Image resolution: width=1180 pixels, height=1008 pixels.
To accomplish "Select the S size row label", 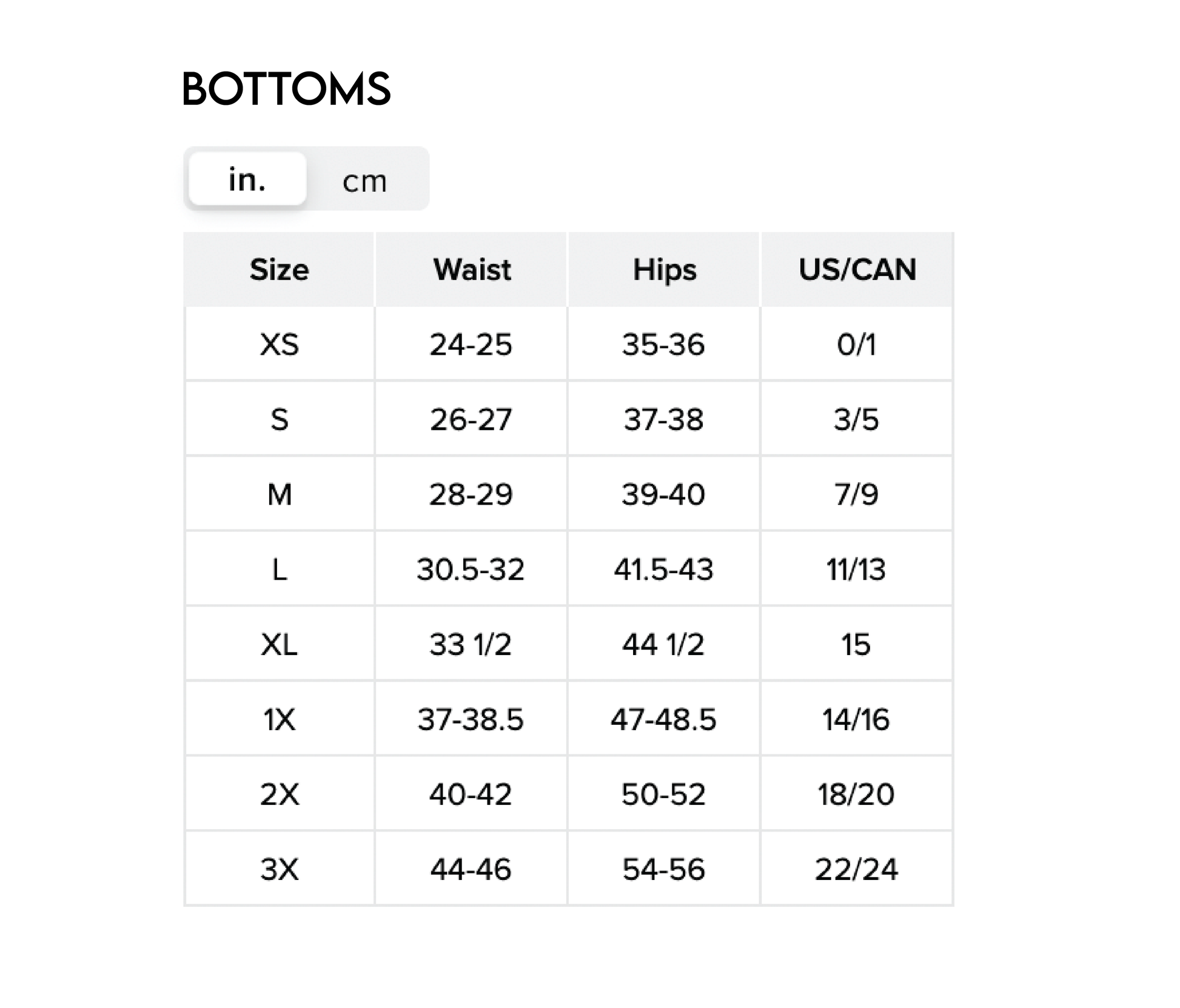I will [x=280, y=420].
